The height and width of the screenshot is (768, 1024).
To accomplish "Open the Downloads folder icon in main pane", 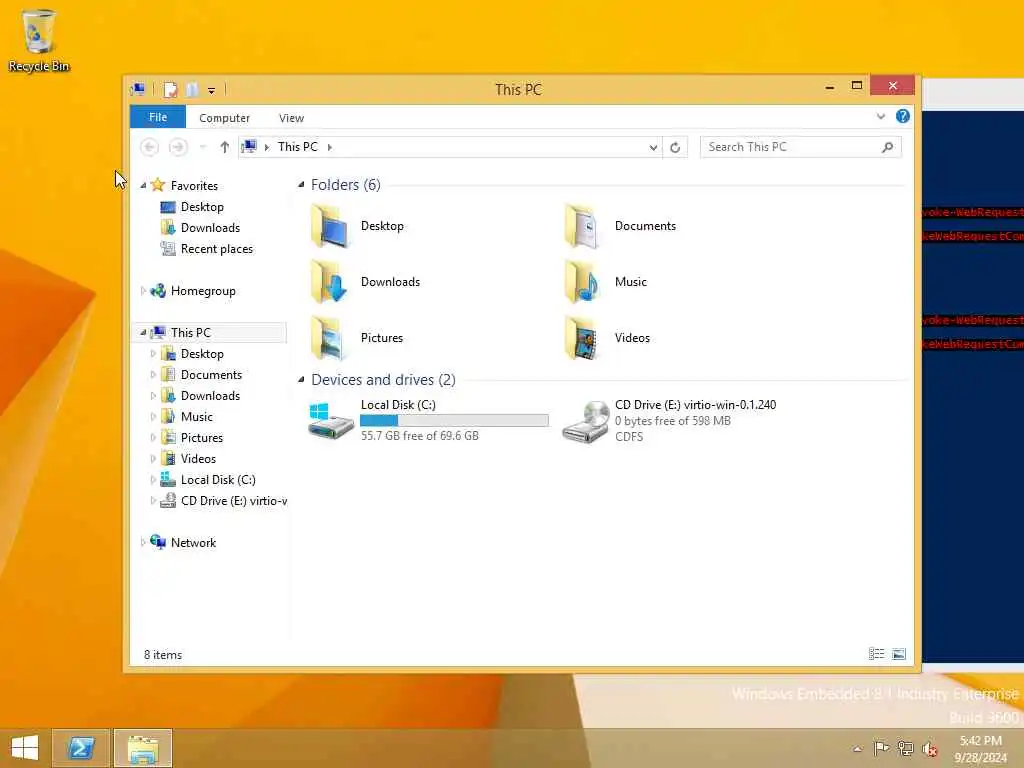I will pyautogui.click(x=330, y=281).
